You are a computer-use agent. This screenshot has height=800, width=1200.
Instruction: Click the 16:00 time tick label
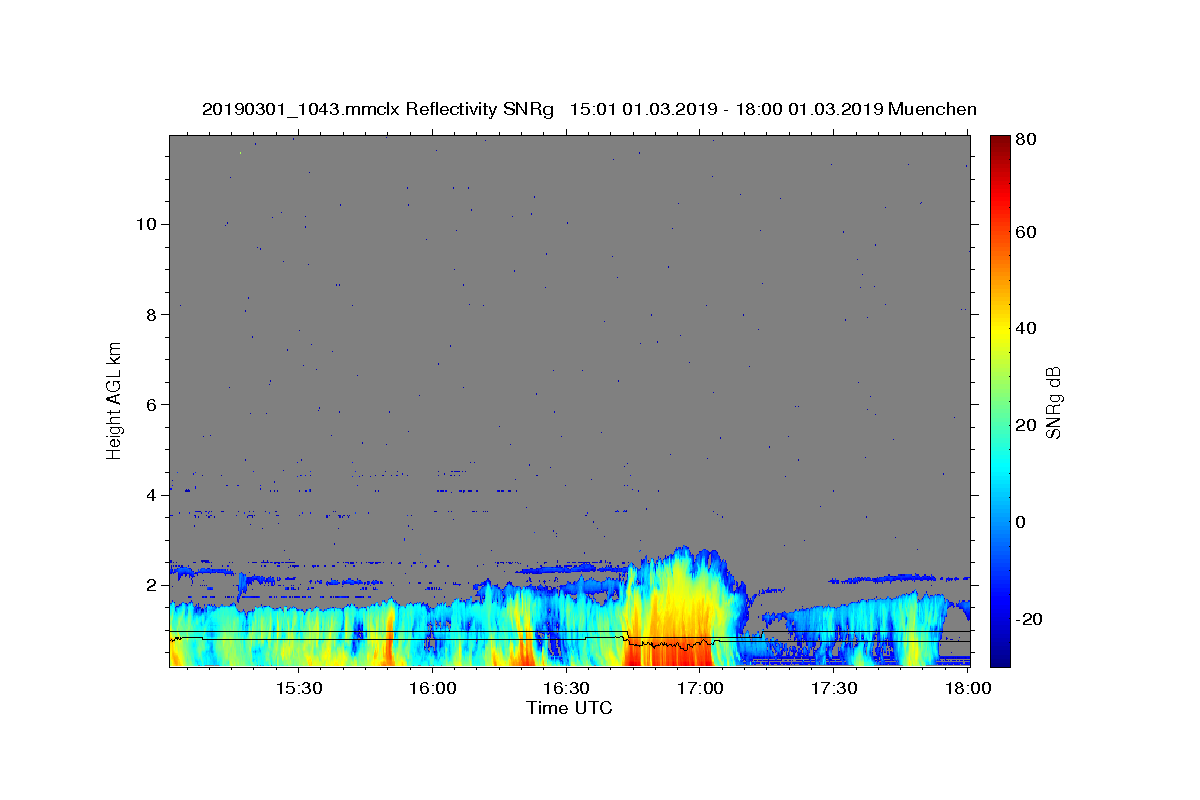pos(432,689)
